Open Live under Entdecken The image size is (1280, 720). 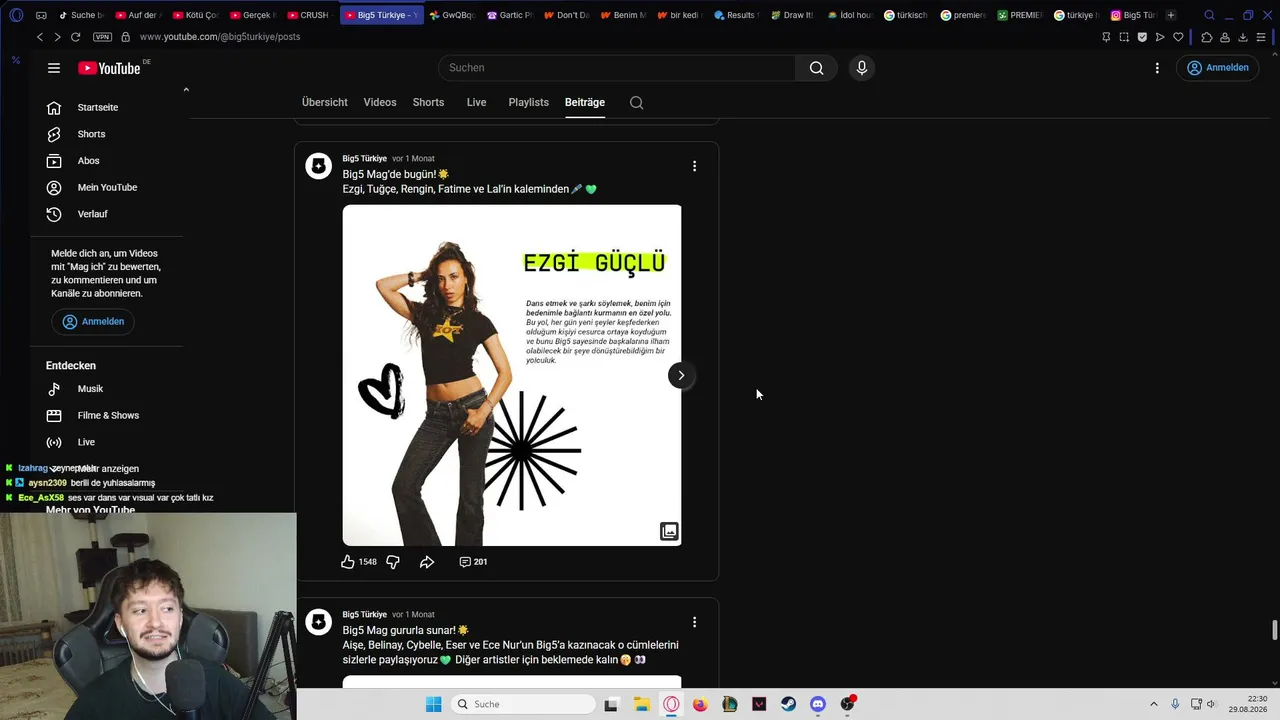[x=86, y=442]
